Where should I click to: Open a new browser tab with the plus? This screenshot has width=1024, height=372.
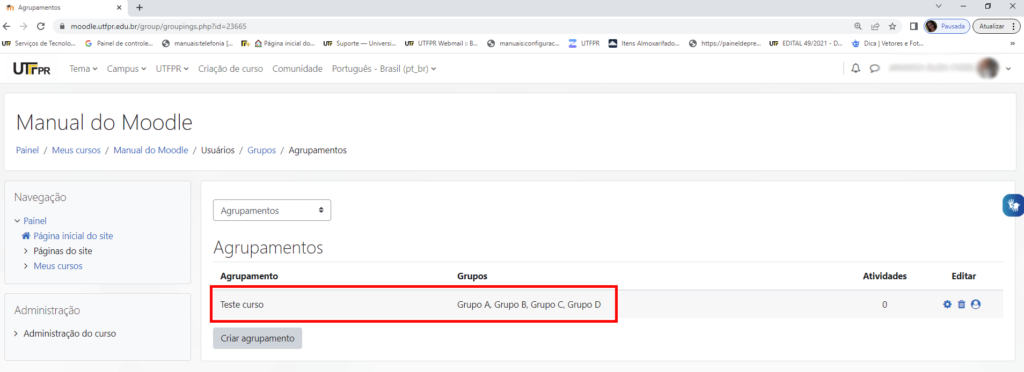coord(139,7)
